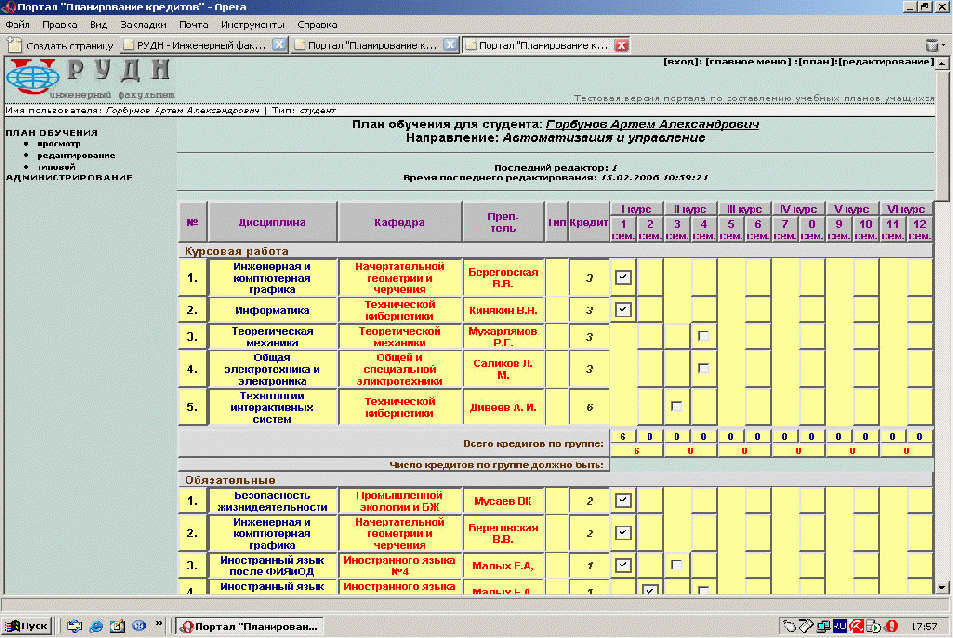Click the Кафедра column header
This screenshot has height=638, width=953.
click(x=399, y=222)
